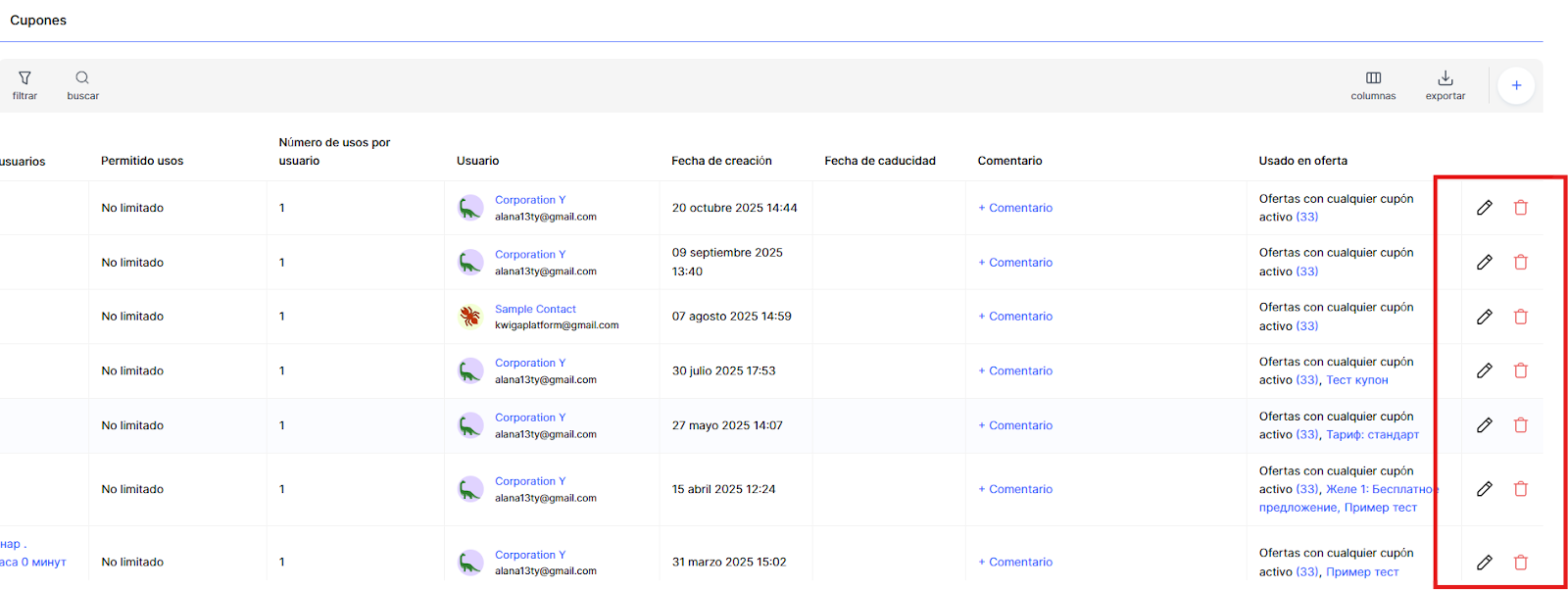Open Corporation Y link in 31 marzo row
The width and height of the screenshot is (1568, 590).
coord(529,555)
